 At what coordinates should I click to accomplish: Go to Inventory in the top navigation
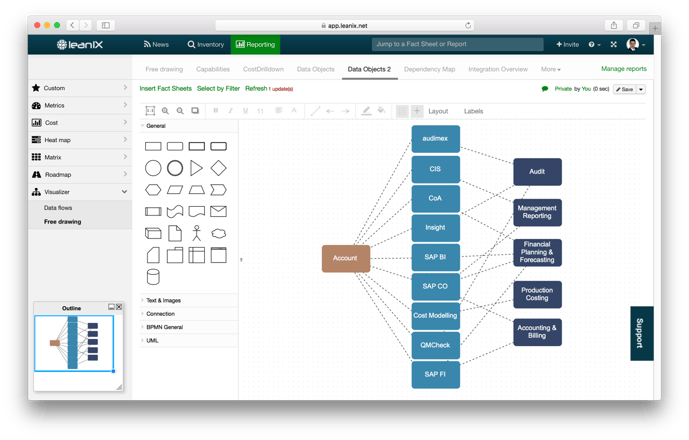click(x=206, y=44)
